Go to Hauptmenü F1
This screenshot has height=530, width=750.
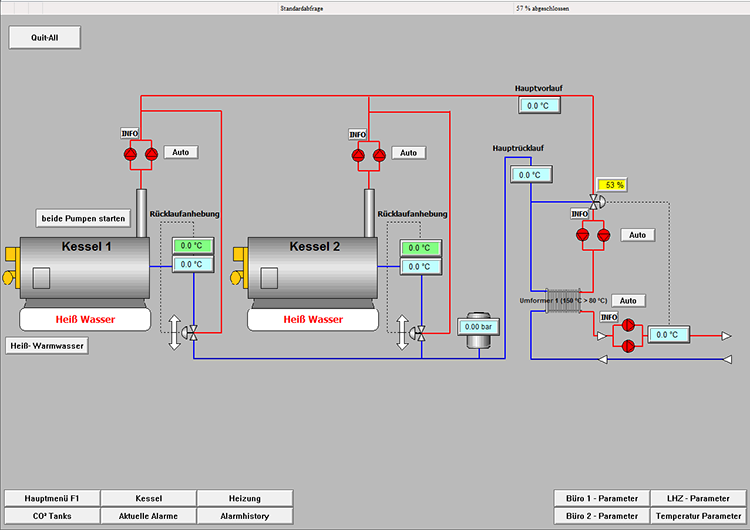tap(52, 498)
